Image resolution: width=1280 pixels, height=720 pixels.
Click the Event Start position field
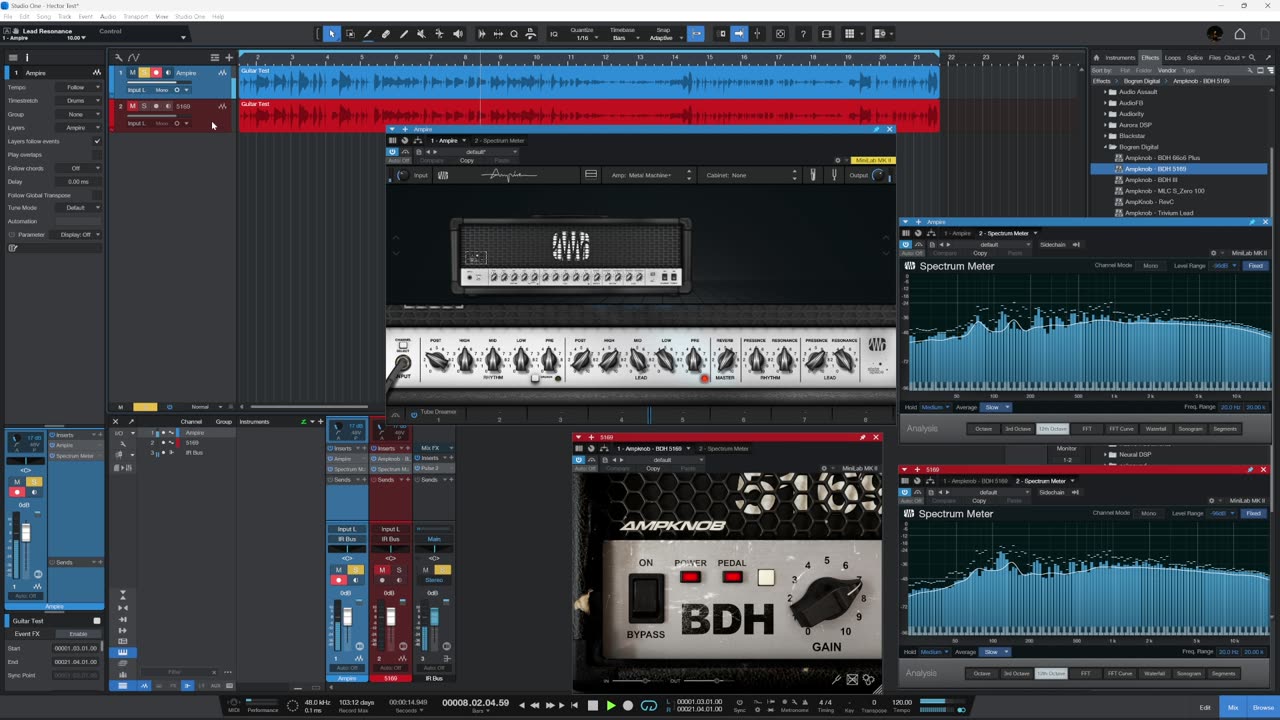[76, 648]
